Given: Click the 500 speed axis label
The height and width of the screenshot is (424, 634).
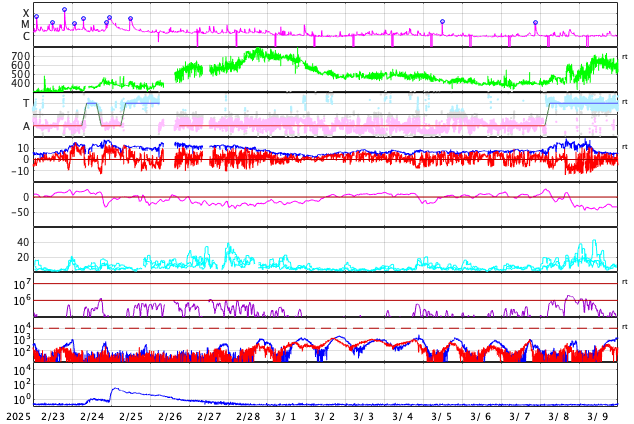Looking at the screenshot, I should [x=21, y=74].
